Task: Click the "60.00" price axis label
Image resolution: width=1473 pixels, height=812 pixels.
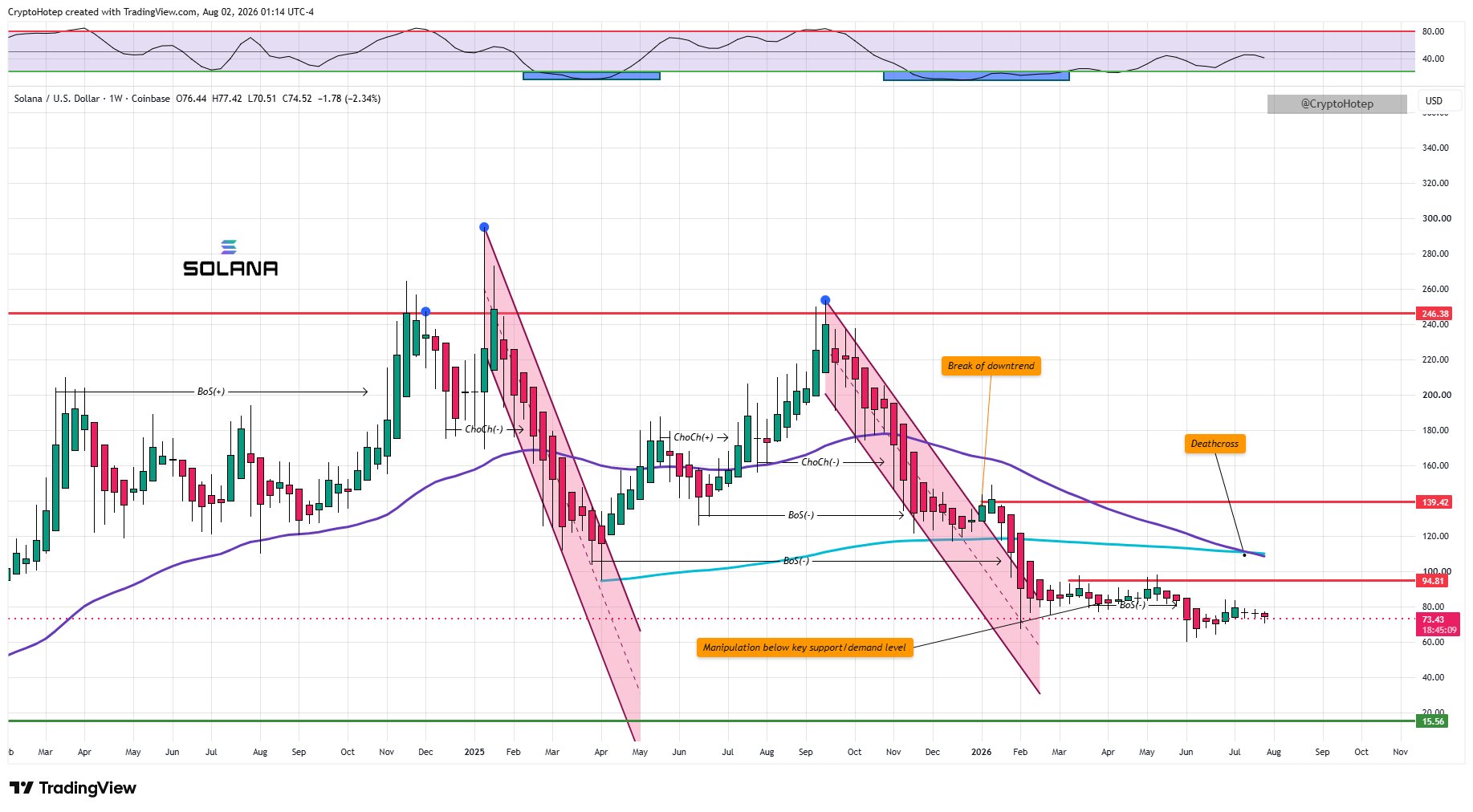Action: (1434, 642)
